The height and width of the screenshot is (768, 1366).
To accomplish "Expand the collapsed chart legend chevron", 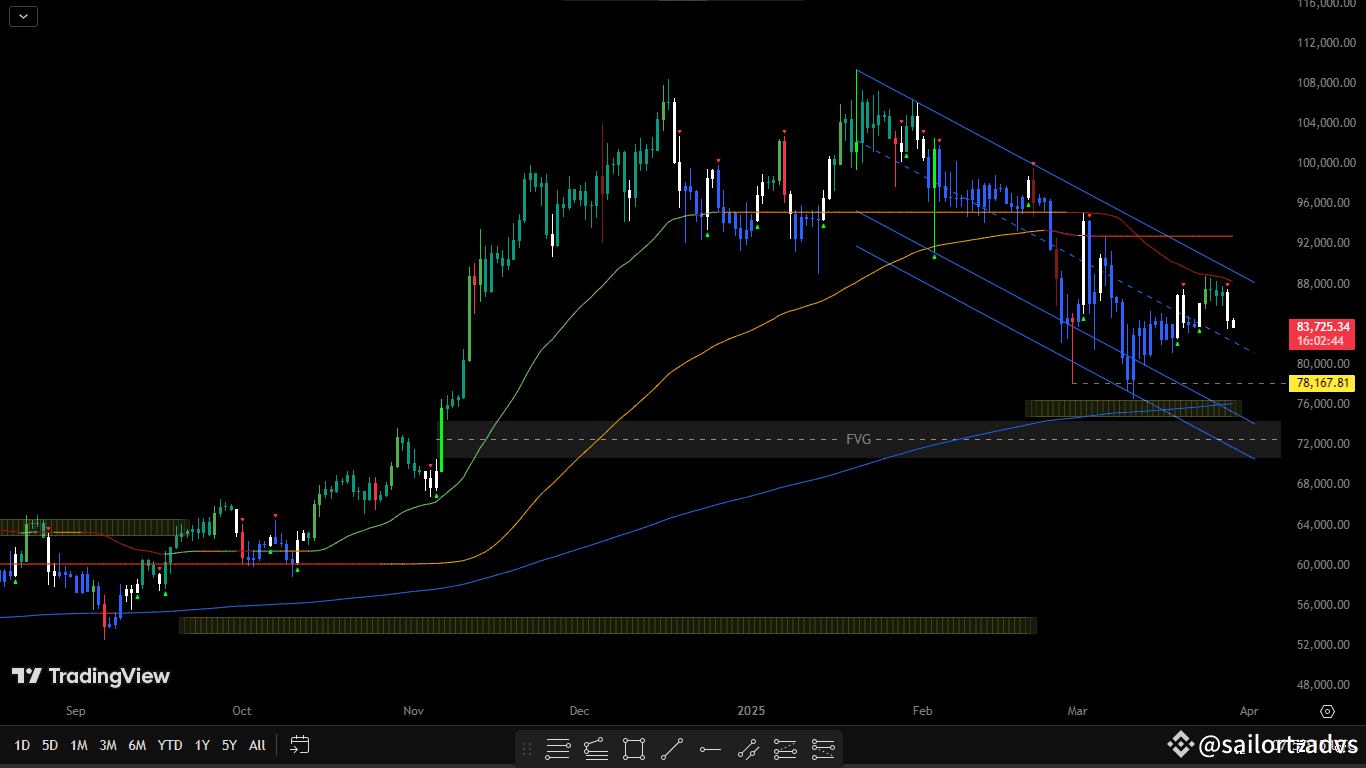I will click(24, 15).
